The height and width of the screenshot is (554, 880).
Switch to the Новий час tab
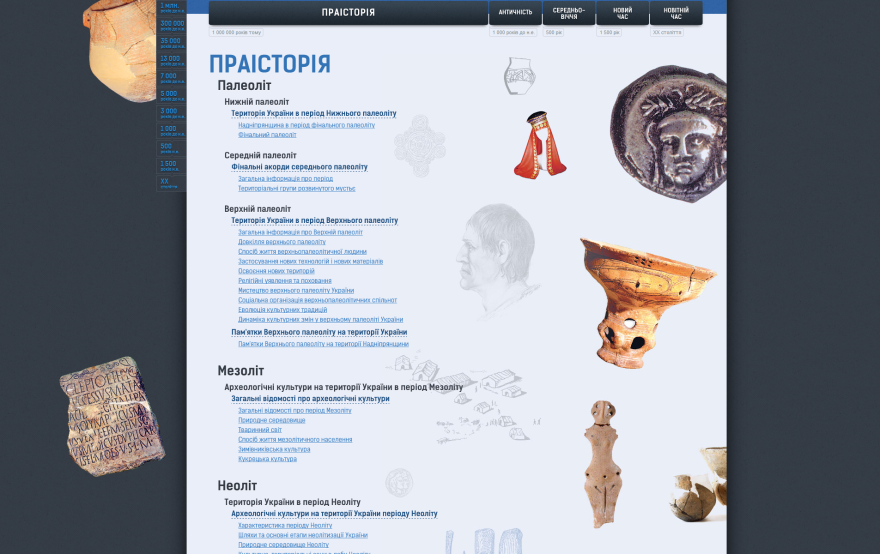pos(622,12)
